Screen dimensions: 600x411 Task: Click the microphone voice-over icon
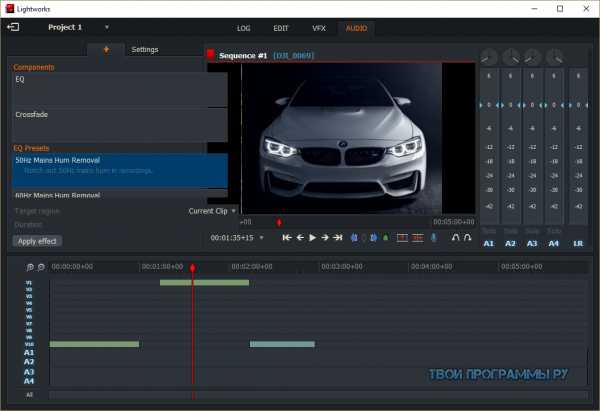point(433,238)
